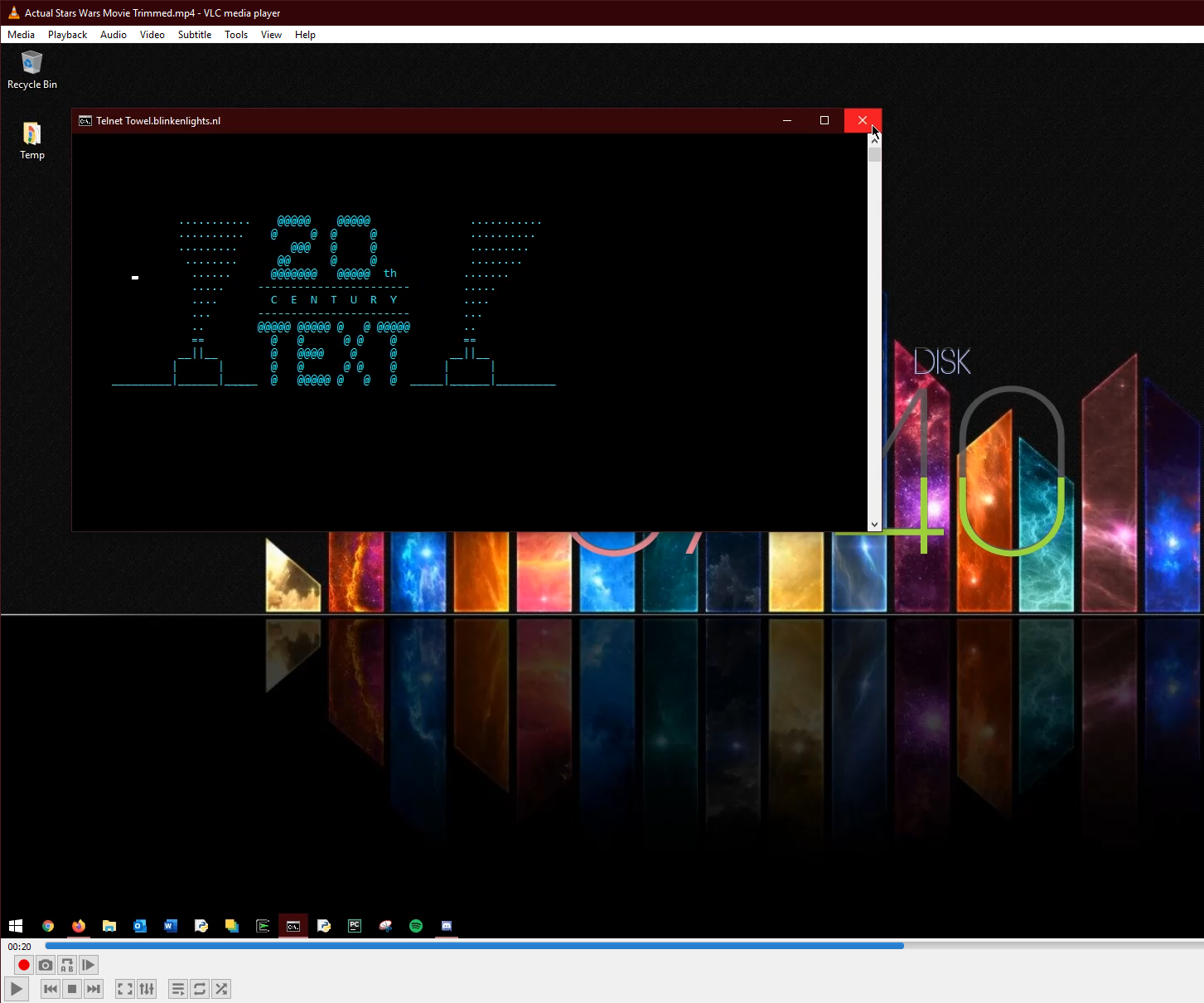This screenshot has height=1003, width=1204.
Task: Stop the video with the Stop button
Action: click(x=71, y=988)
